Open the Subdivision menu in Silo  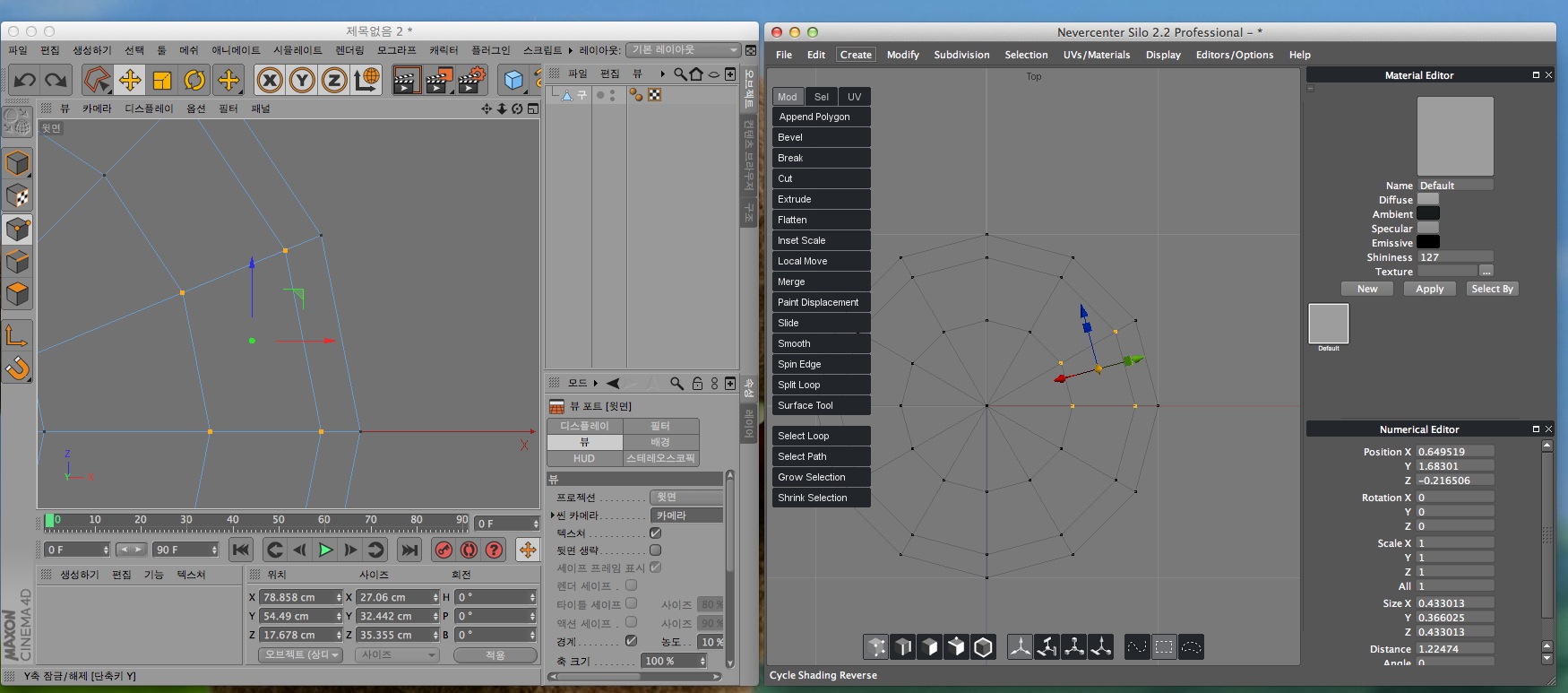pos(961,55)
